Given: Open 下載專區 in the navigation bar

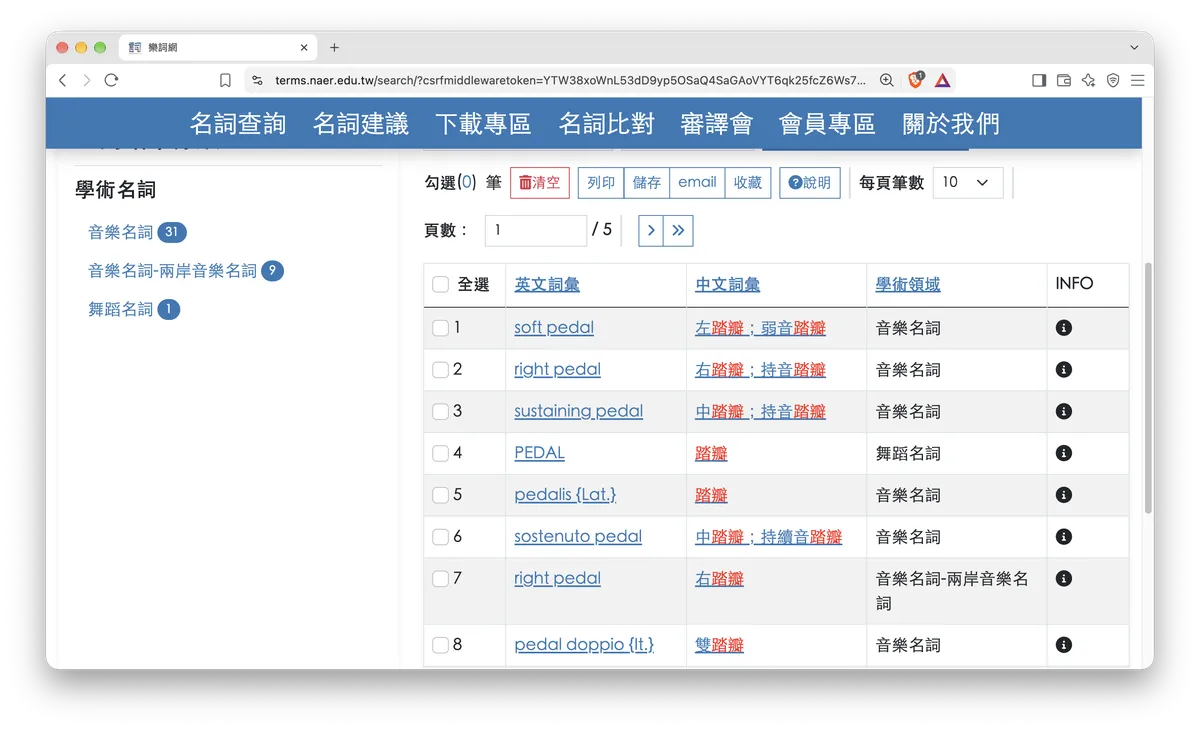Looking at the screenshot, I should (x=483, y=124).
